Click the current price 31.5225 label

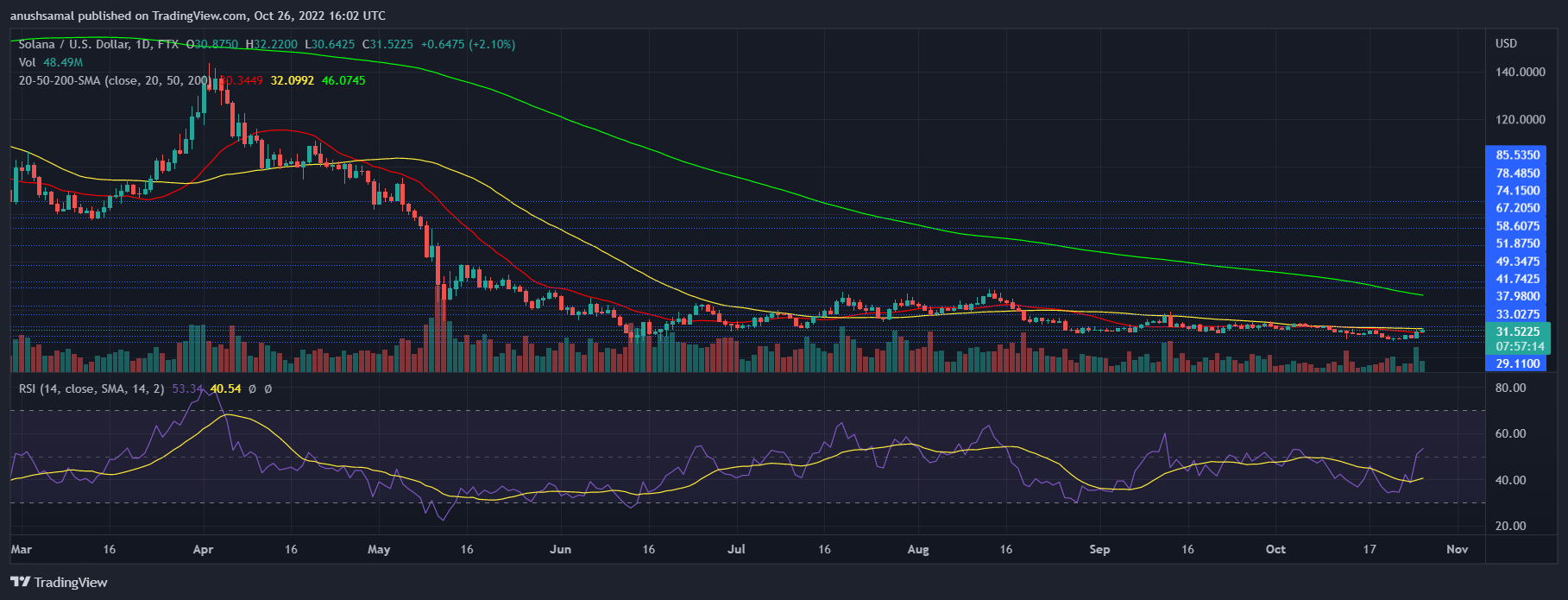click(1518, 332)
